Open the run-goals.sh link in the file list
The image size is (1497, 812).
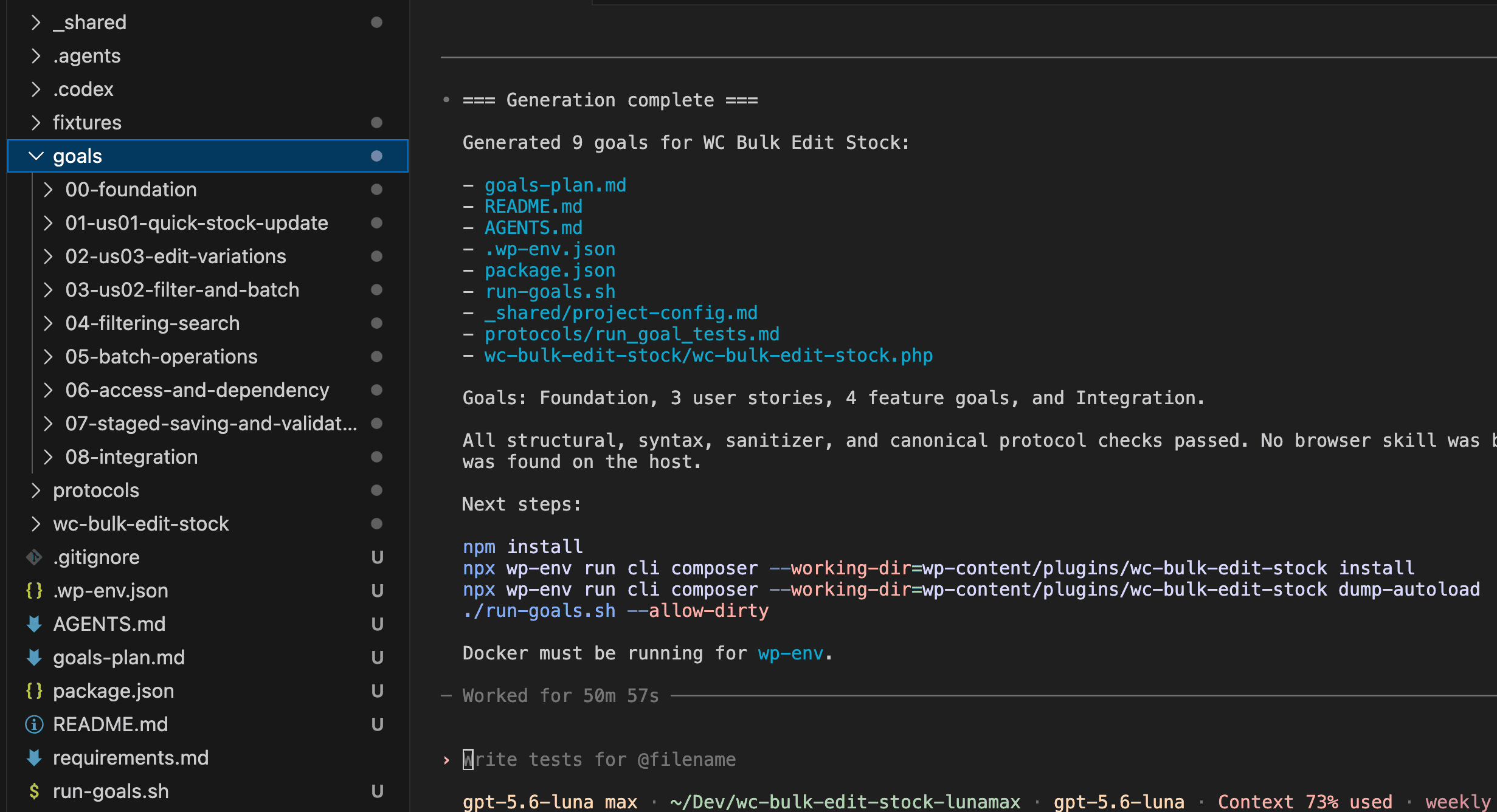[550, 292]
